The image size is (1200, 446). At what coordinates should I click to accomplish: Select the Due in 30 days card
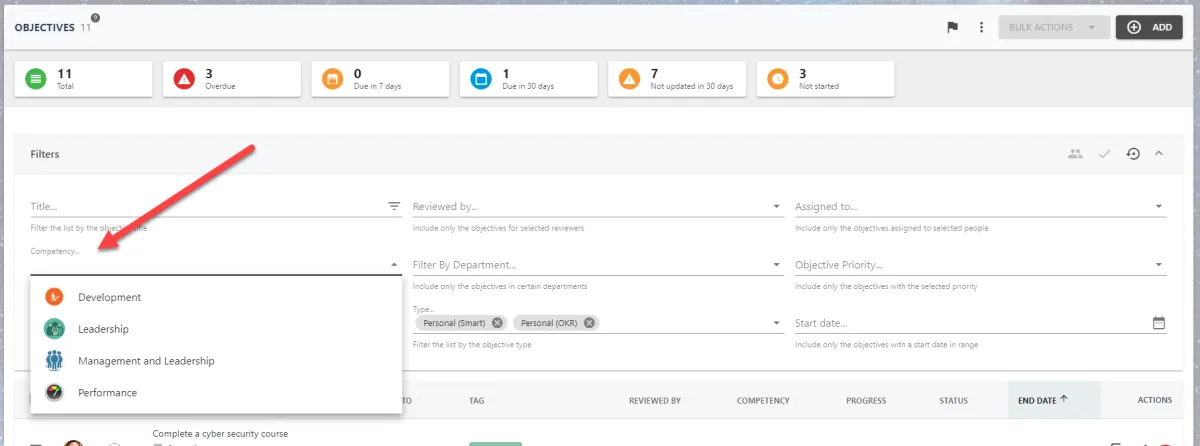tap(528, 79)
